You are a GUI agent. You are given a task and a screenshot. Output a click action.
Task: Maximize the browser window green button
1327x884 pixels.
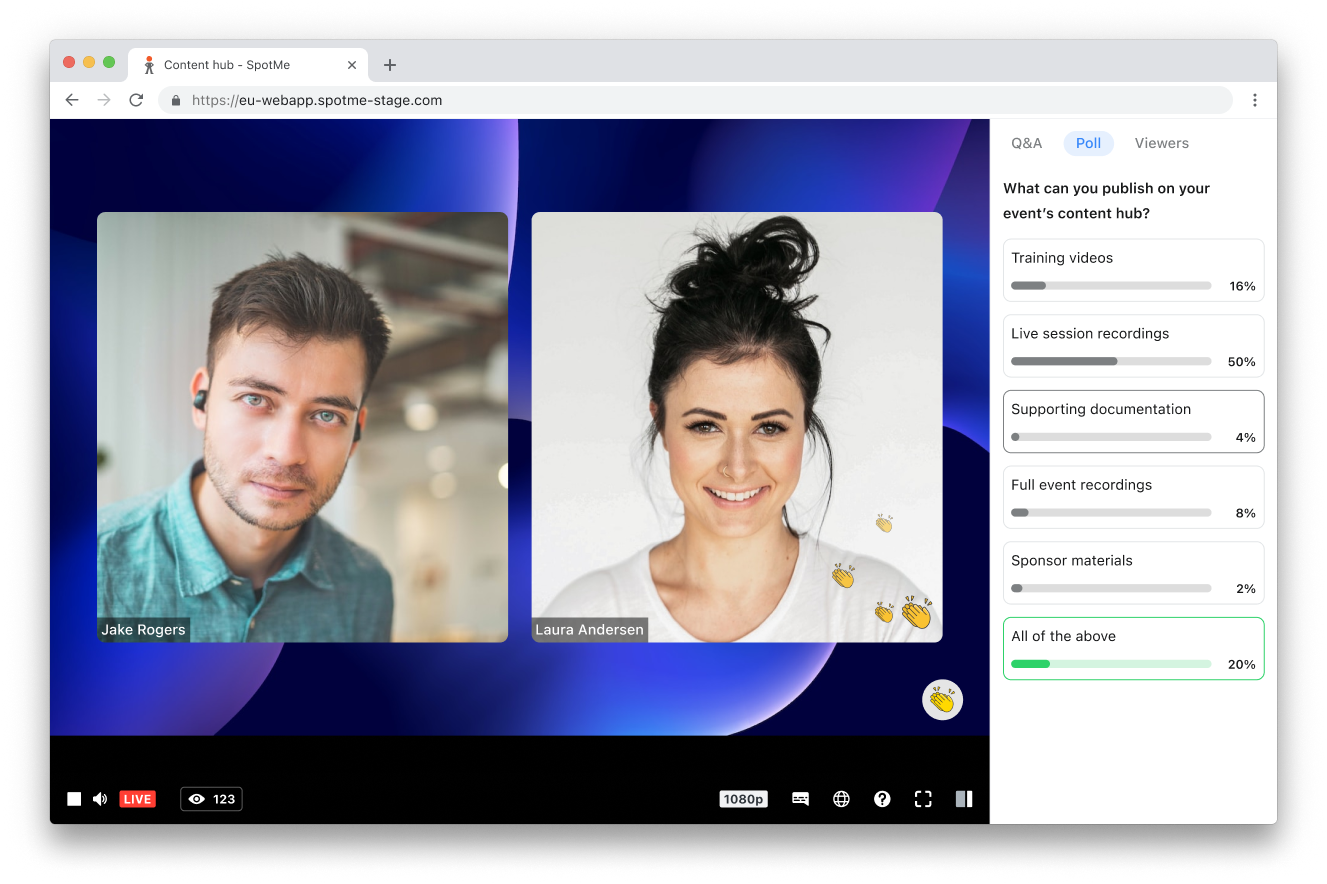109,62
